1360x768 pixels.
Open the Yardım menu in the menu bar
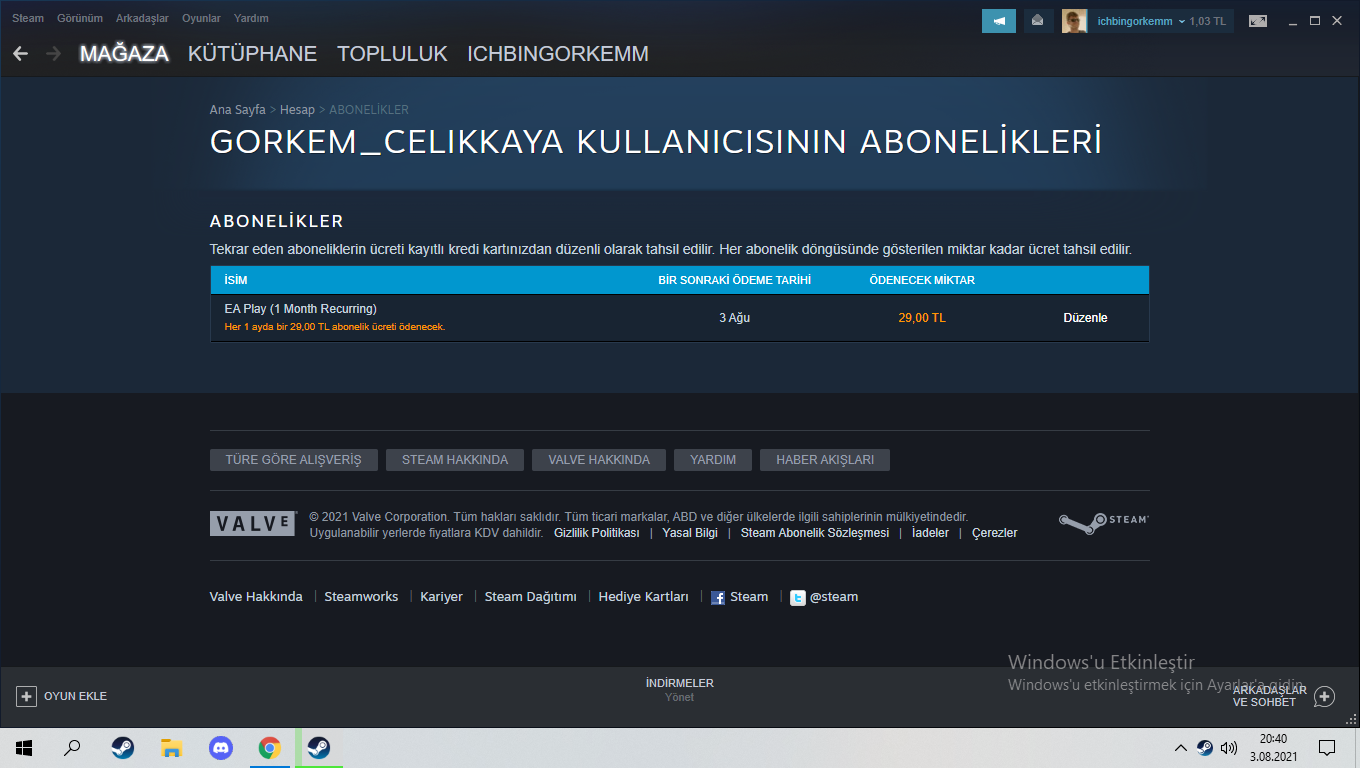pyautogui.click(x=251, y=18)
